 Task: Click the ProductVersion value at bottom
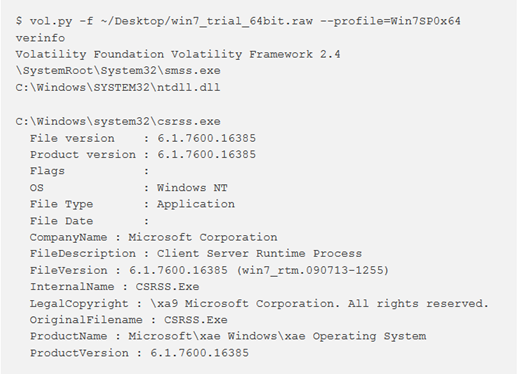coord(199,353)
